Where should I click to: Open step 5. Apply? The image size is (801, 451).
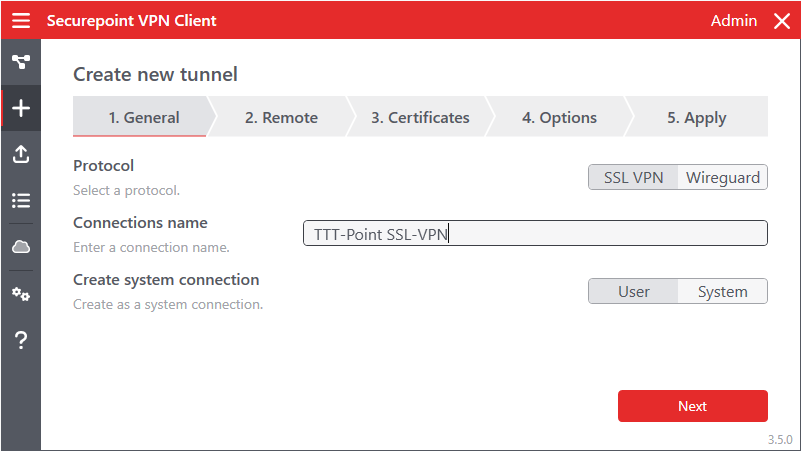coord(696,118)
